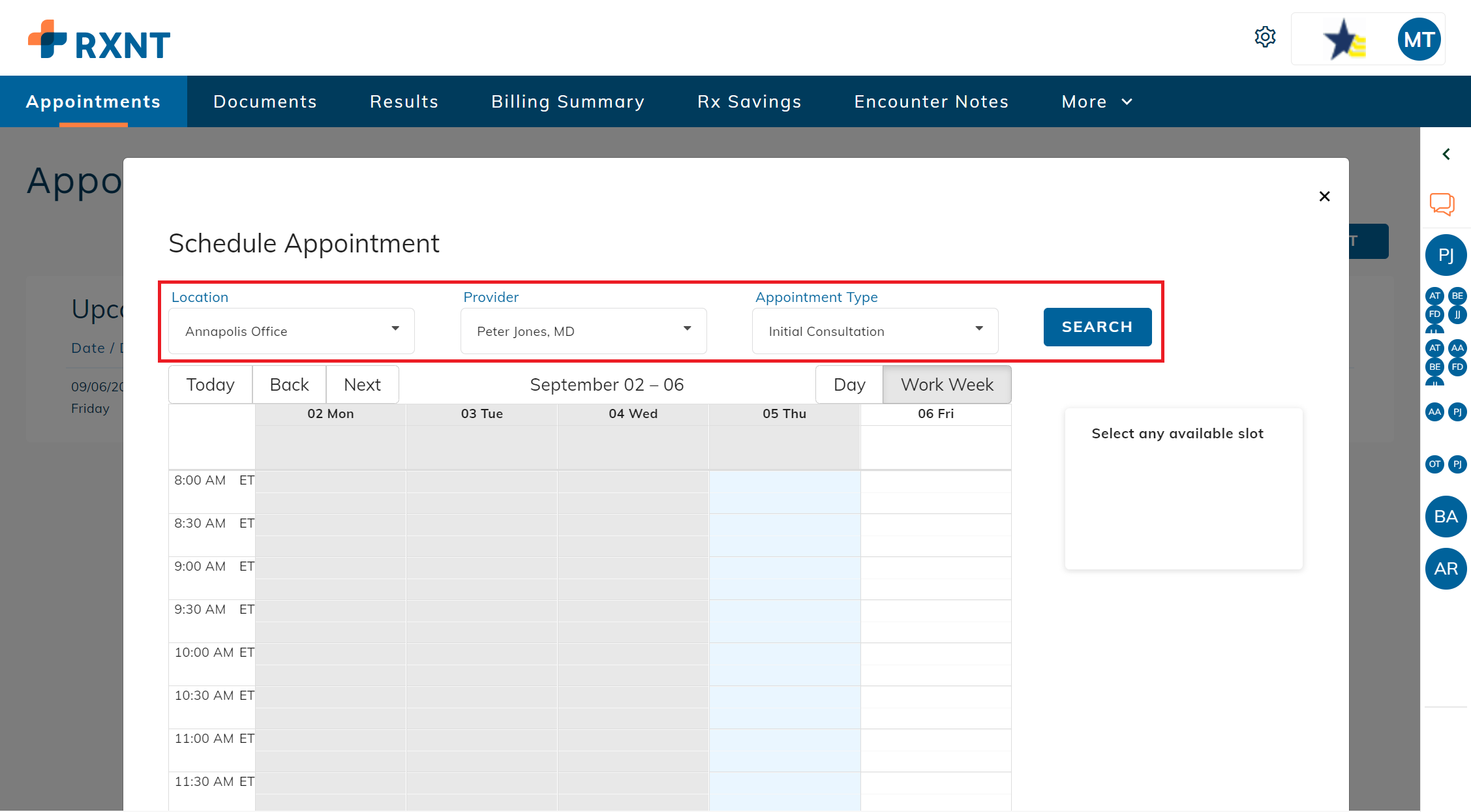Open the Provider dropdown
This screenshot has height=812, width=1471.
(583, 331)
